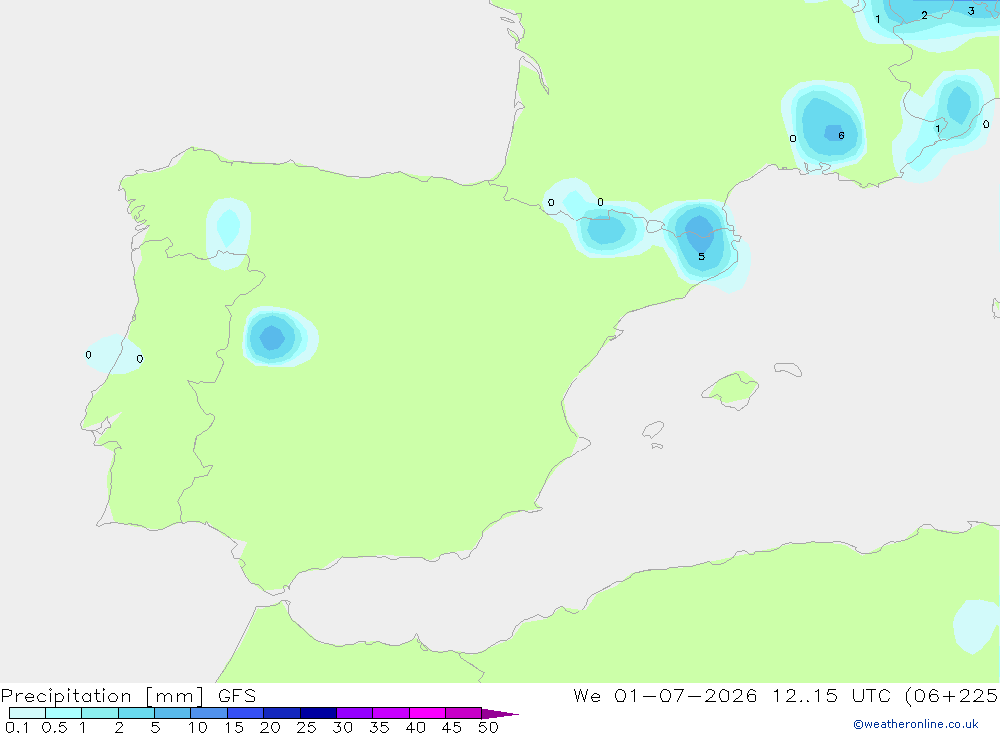
Task: Select the 25–30 mm navy legend swatch
Action: coord(318,713)
